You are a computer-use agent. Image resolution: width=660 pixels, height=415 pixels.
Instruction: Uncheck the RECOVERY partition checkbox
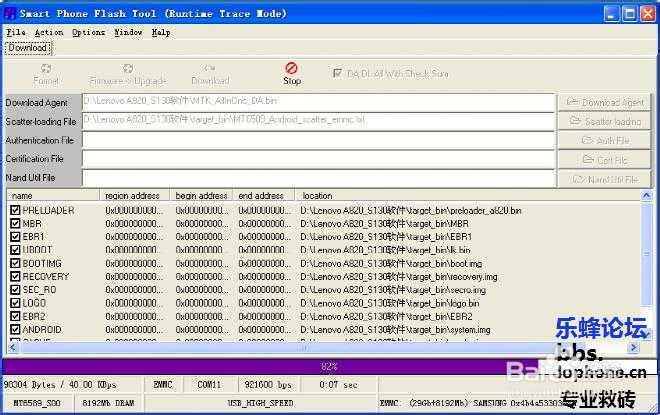[15, 277]
